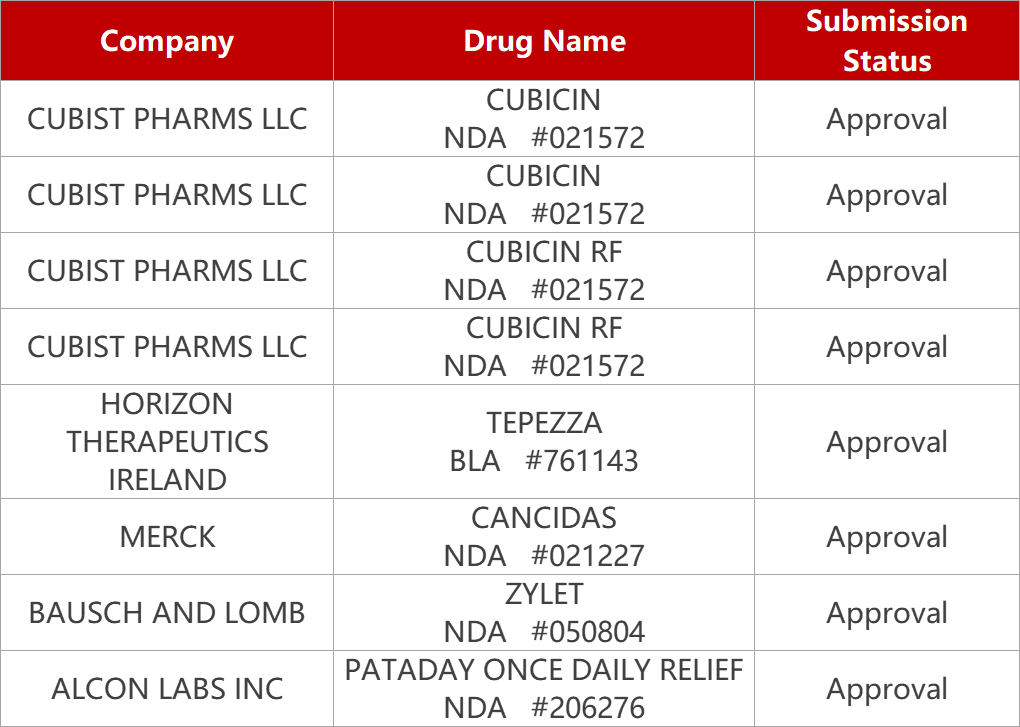Select the Approval status for CANCIDAS
Image resolution: width=1020 pixels, height=727 pixels.
pyautogui.click(x=886, y=537)
